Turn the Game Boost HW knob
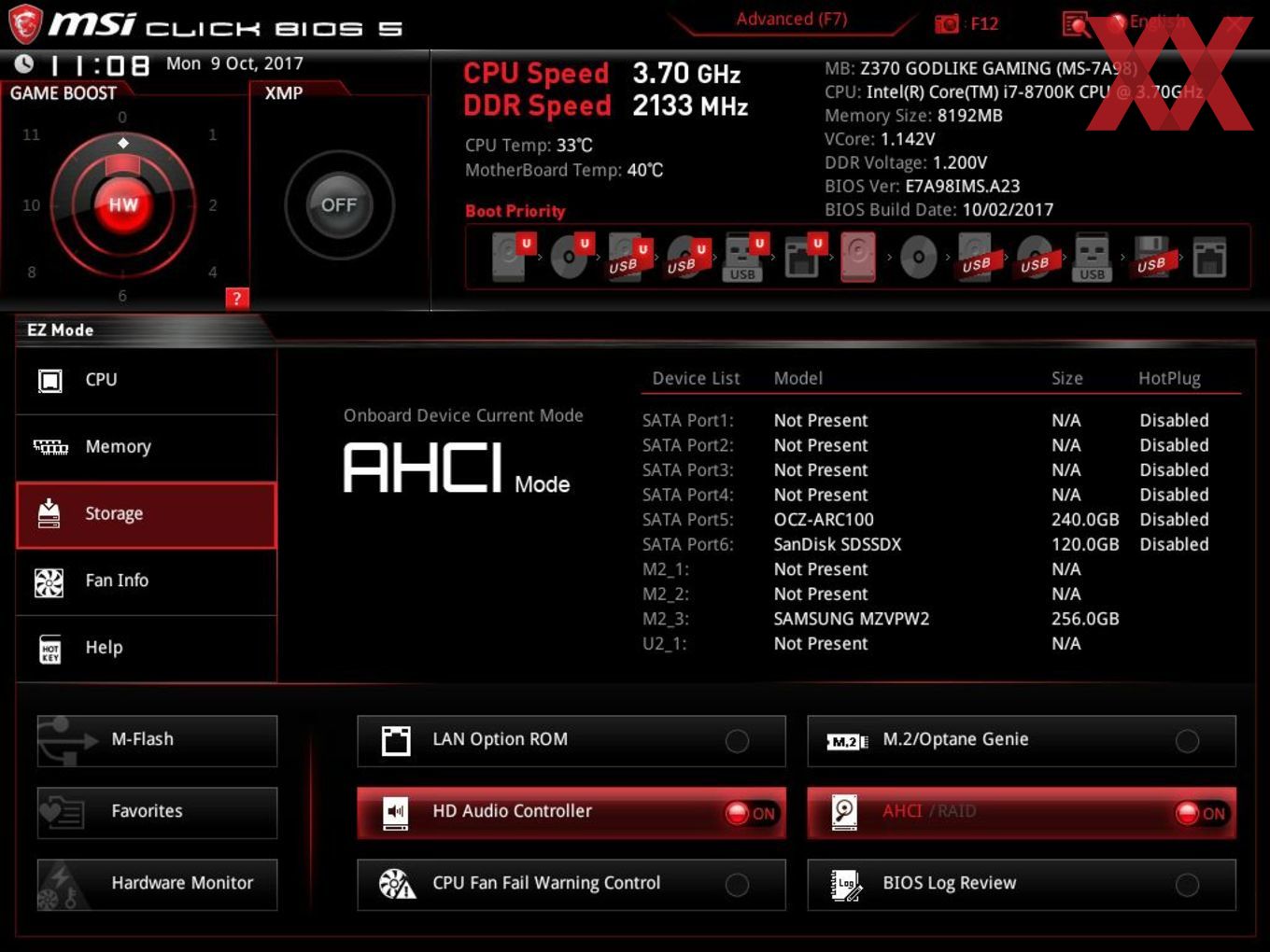The width and height of the screenshot is (1270, 952). click(x=123, y=204)
